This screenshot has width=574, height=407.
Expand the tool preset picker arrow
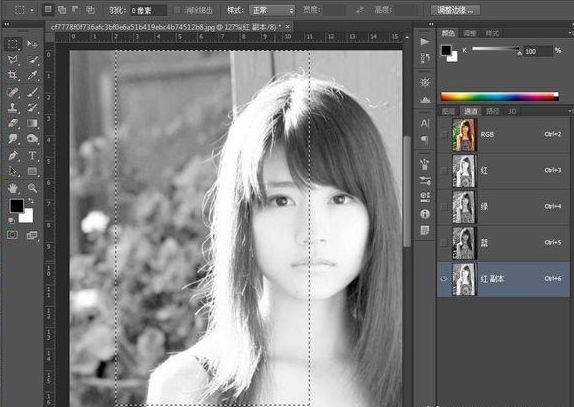tap(32, 10)
